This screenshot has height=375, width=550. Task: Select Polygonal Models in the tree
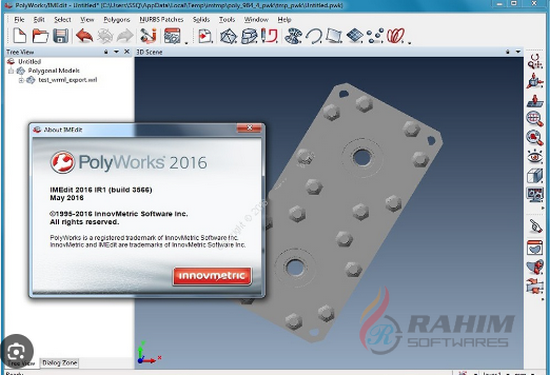[54, 71]
